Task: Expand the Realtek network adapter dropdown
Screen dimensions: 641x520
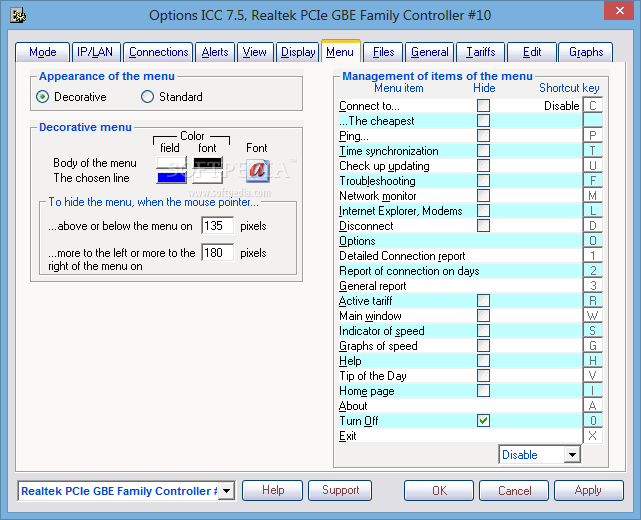Action: [x=226, y=491]
